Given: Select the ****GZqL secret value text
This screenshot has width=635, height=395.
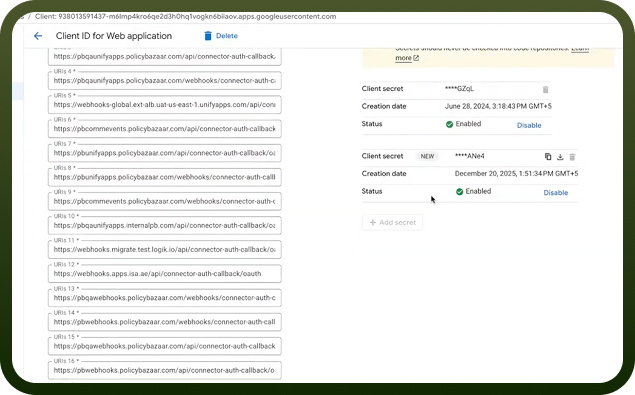Looking at the screenshot, I should point(459,89).
